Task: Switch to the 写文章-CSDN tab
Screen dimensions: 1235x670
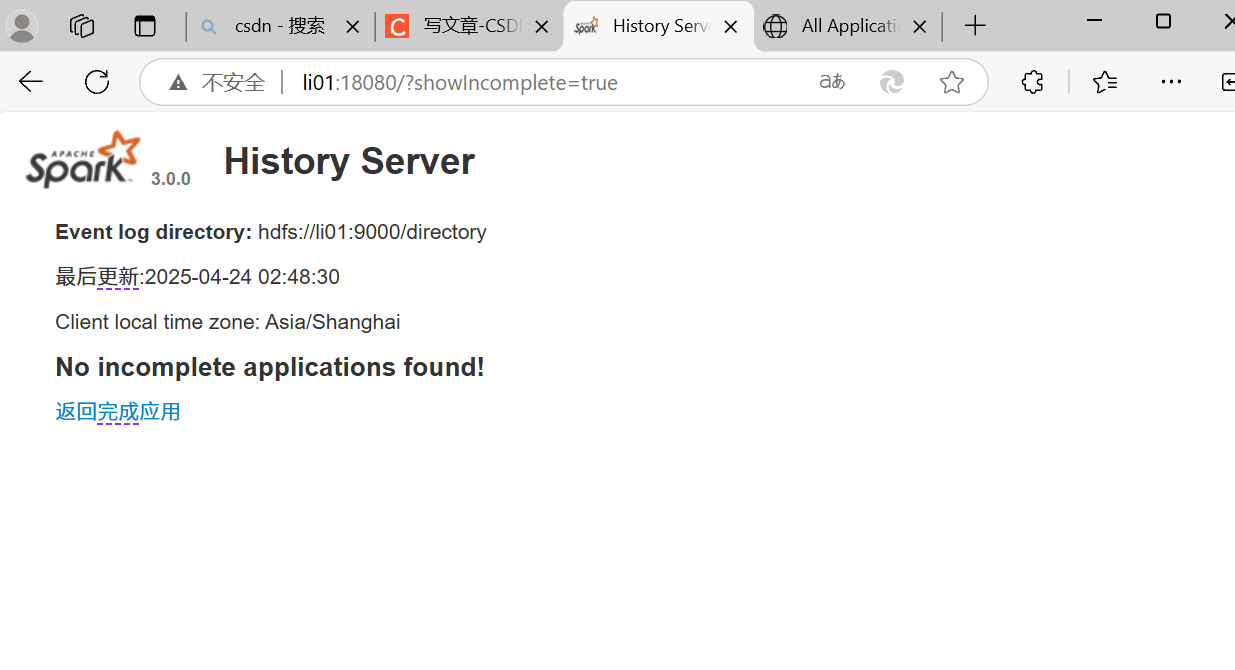Action: click(470, 26)
